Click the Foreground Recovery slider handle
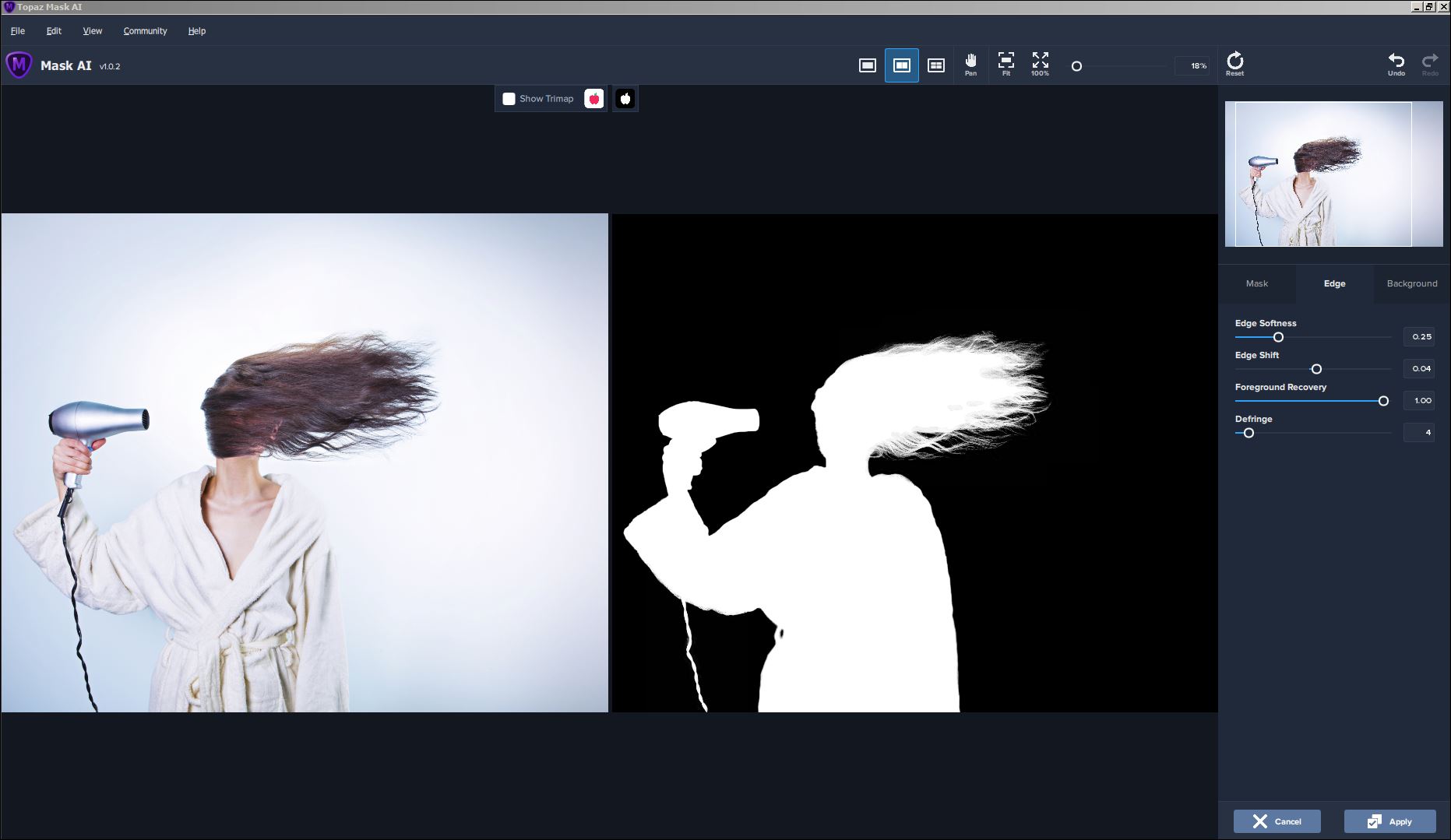 (x=1383, y=401)
